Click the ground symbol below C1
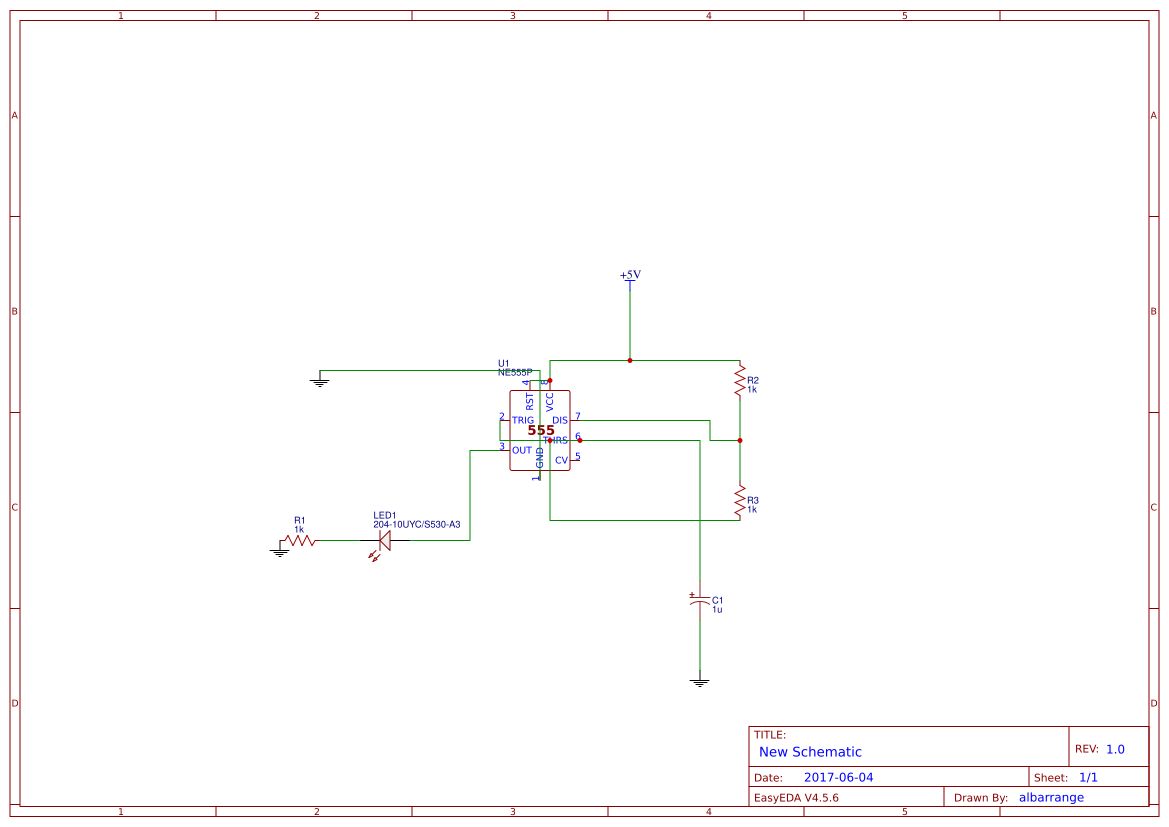 (x=699, y=679)
